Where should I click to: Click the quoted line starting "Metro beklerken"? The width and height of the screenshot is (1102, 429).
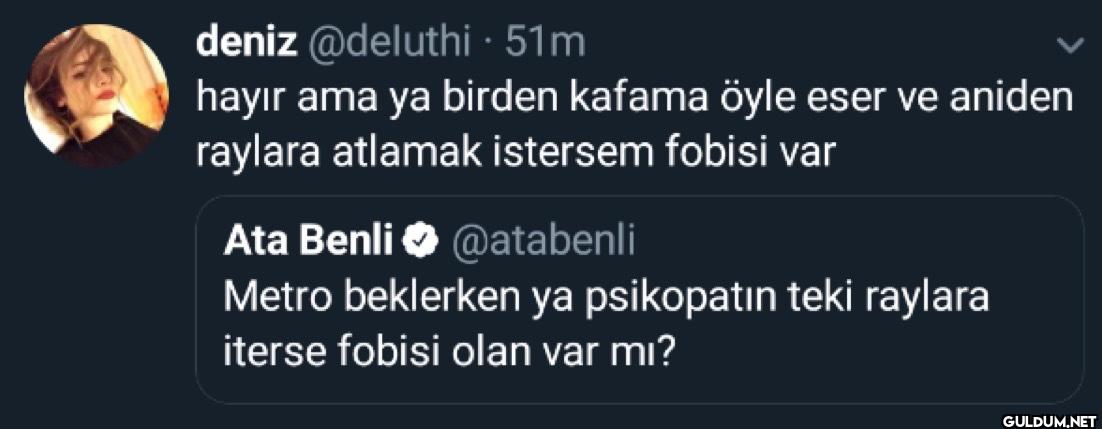click(x=607, y=297)
